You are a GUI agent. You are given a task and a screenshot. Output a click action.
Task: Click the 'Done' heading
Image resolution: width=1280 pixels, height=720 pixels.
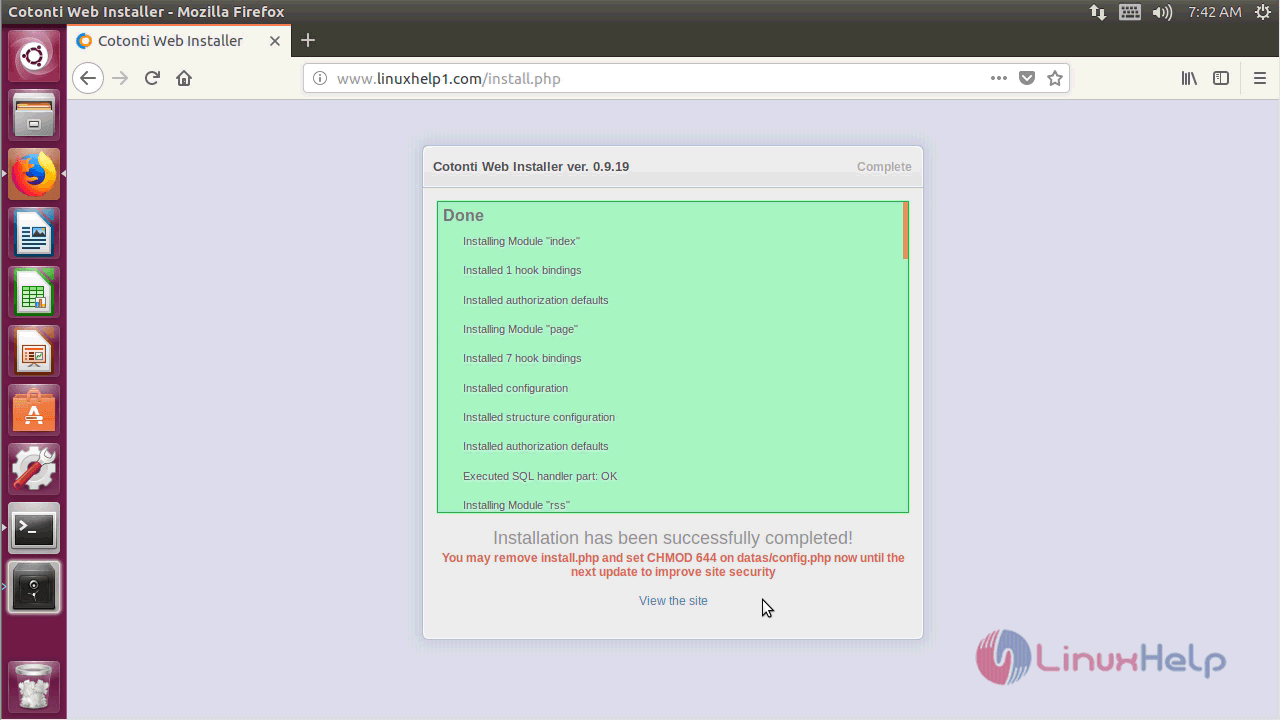463,215
